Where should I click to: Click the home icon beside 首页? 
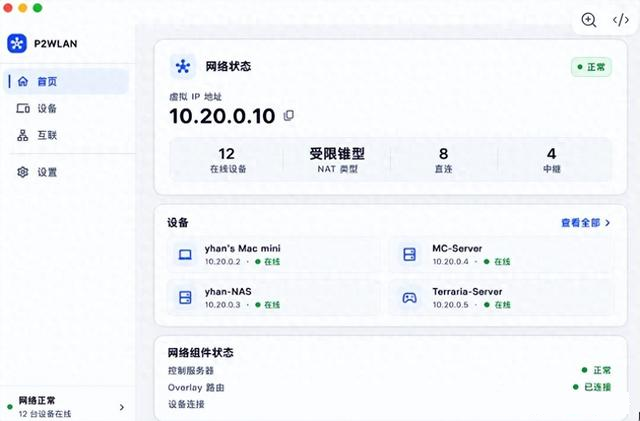[x=23, y=81]
